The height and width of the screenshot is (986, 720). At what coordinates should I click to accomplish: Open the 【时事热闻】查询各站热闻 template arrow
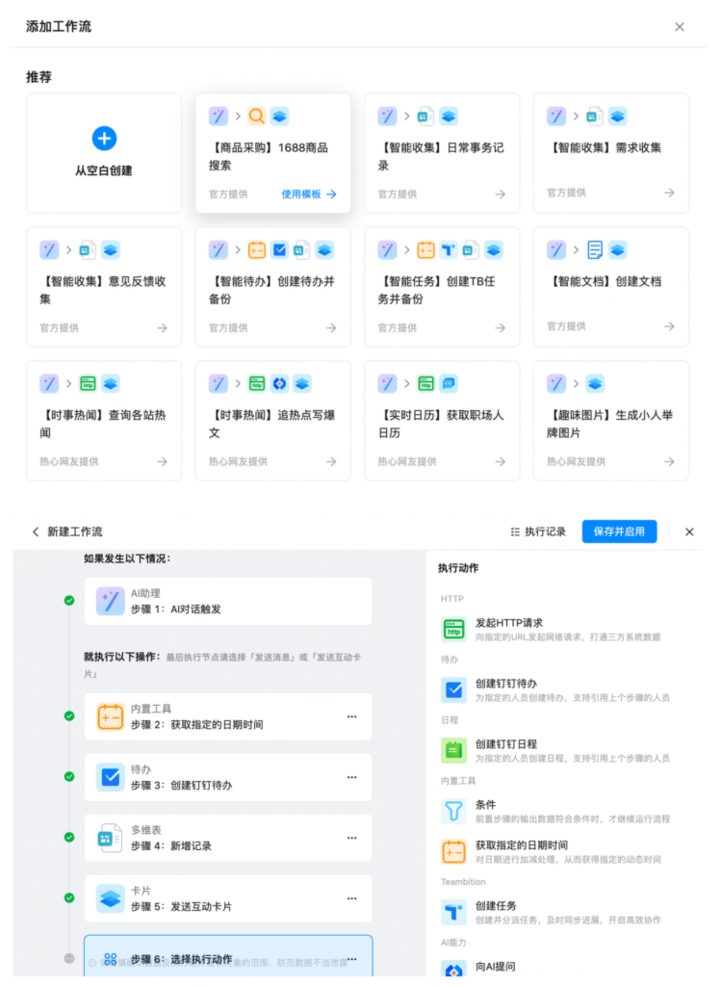(x=162, y=462)
